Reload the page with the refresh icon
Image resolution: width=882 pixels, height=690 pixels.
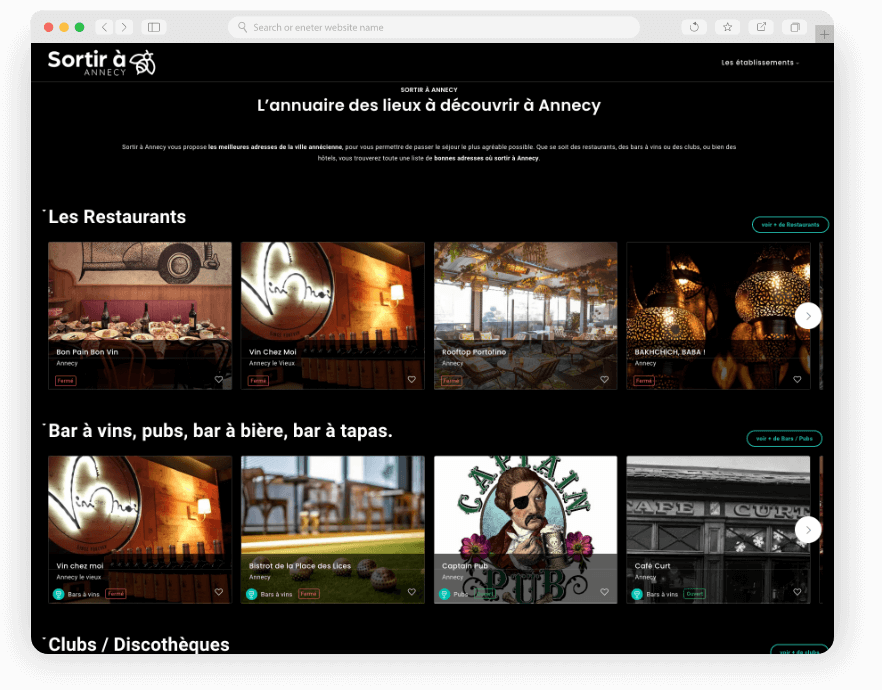694,27
